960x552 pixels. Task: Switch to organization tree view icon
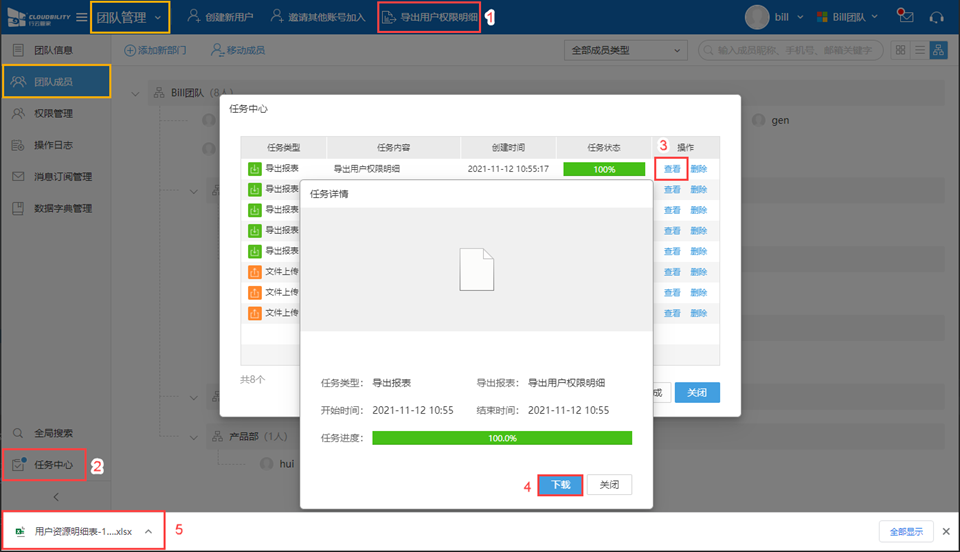pos(938,50)
